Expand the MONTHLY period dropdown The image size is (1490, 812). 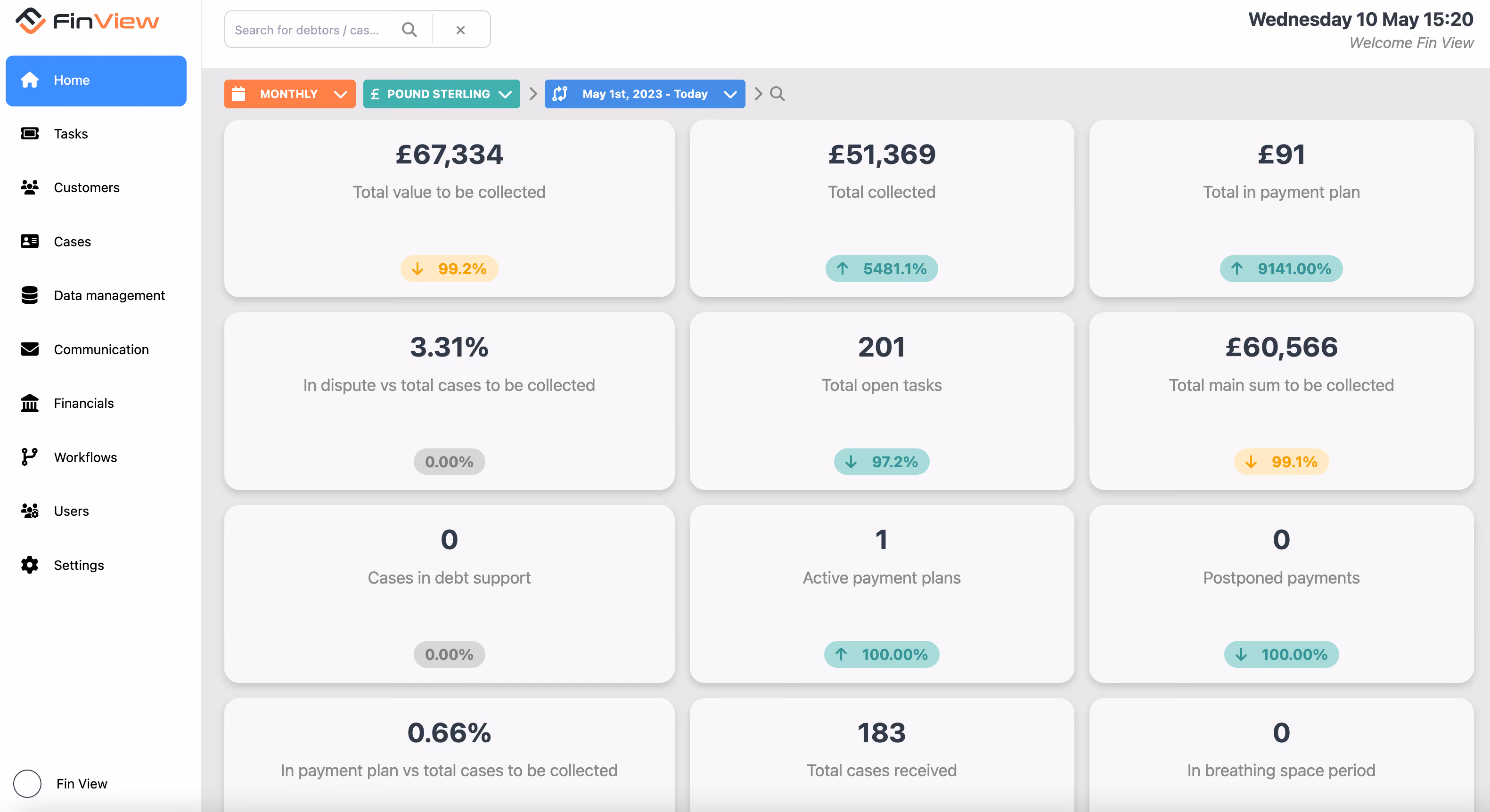290,94
